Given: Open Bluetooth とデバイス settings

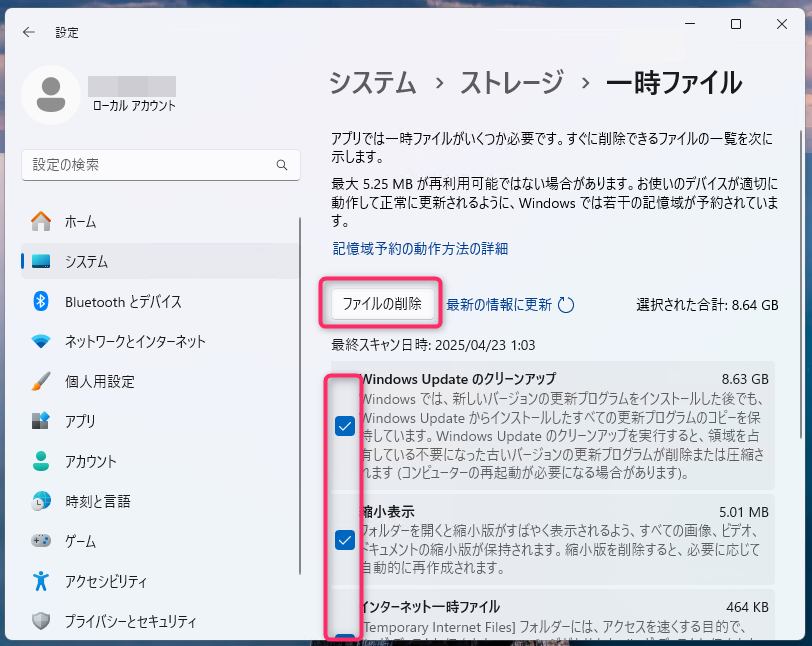Looking at the screenshot, I should pyautogui.click(x=160, y=302).
